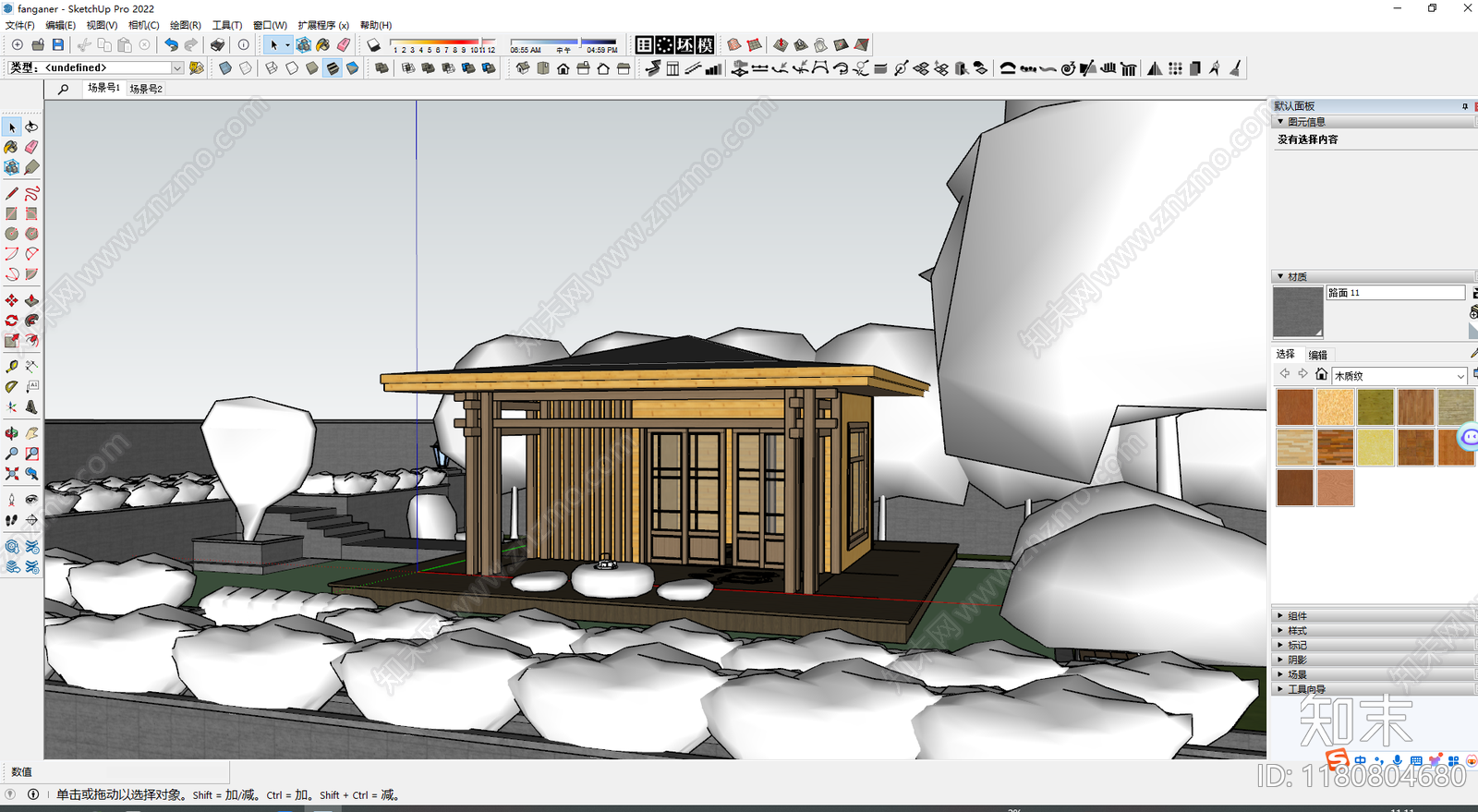Switch to scene tab 场景号2
1478x812 pixels.
click(x=146, y=89)
